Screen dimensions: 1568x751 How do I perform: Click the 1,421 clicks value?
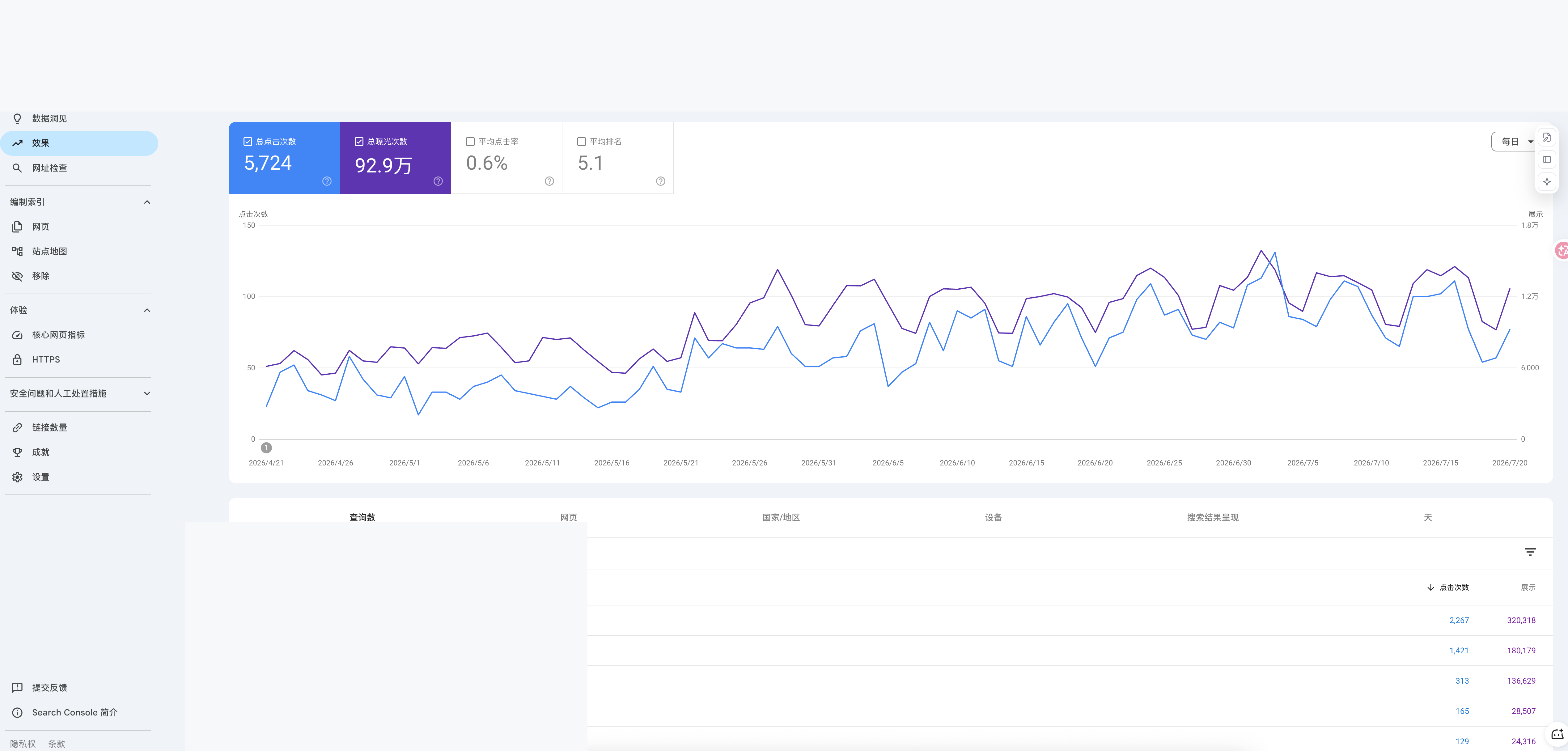[x=1458, y=651]
